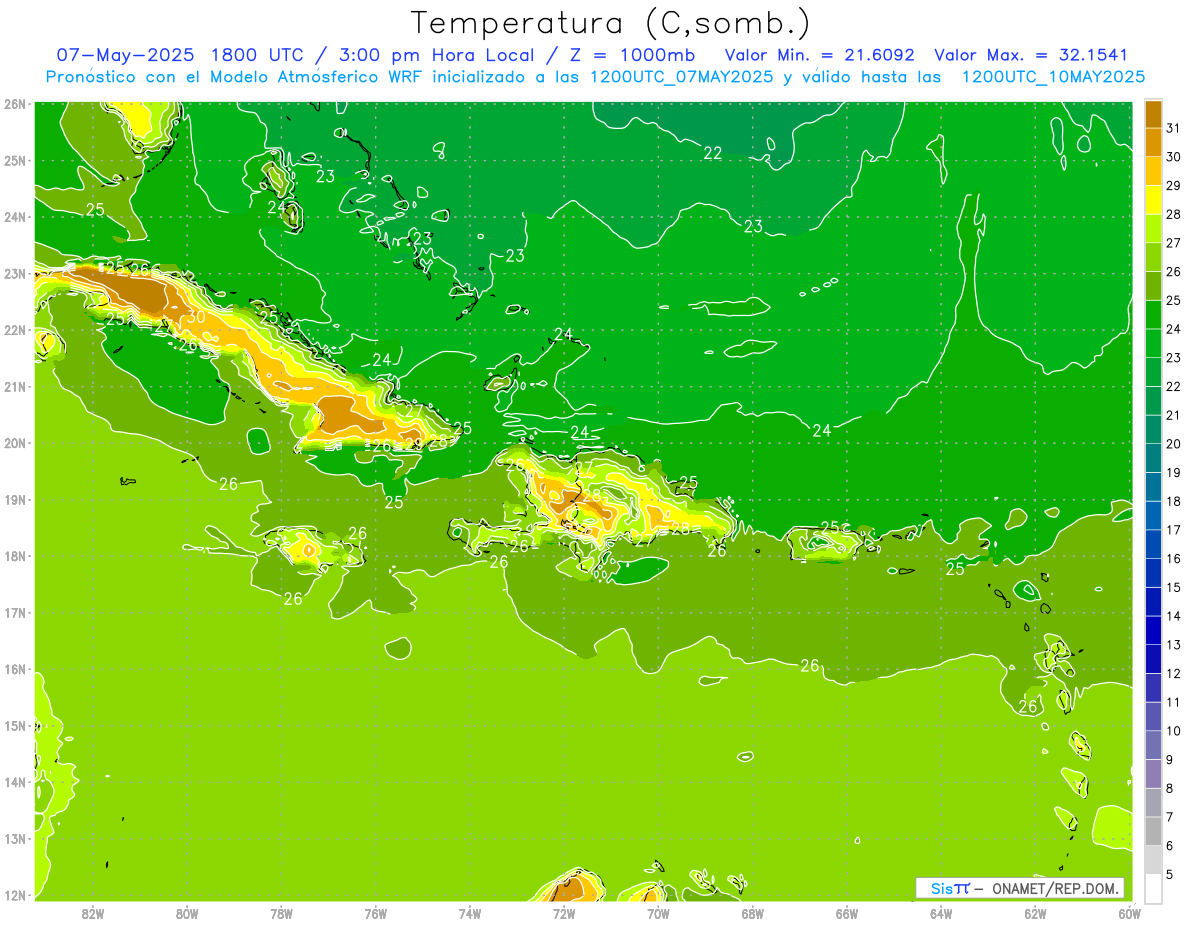Click the 70W longitude axis label
Image resolution: width=1200 pixels, height=927 pixels.
(658, 912)
